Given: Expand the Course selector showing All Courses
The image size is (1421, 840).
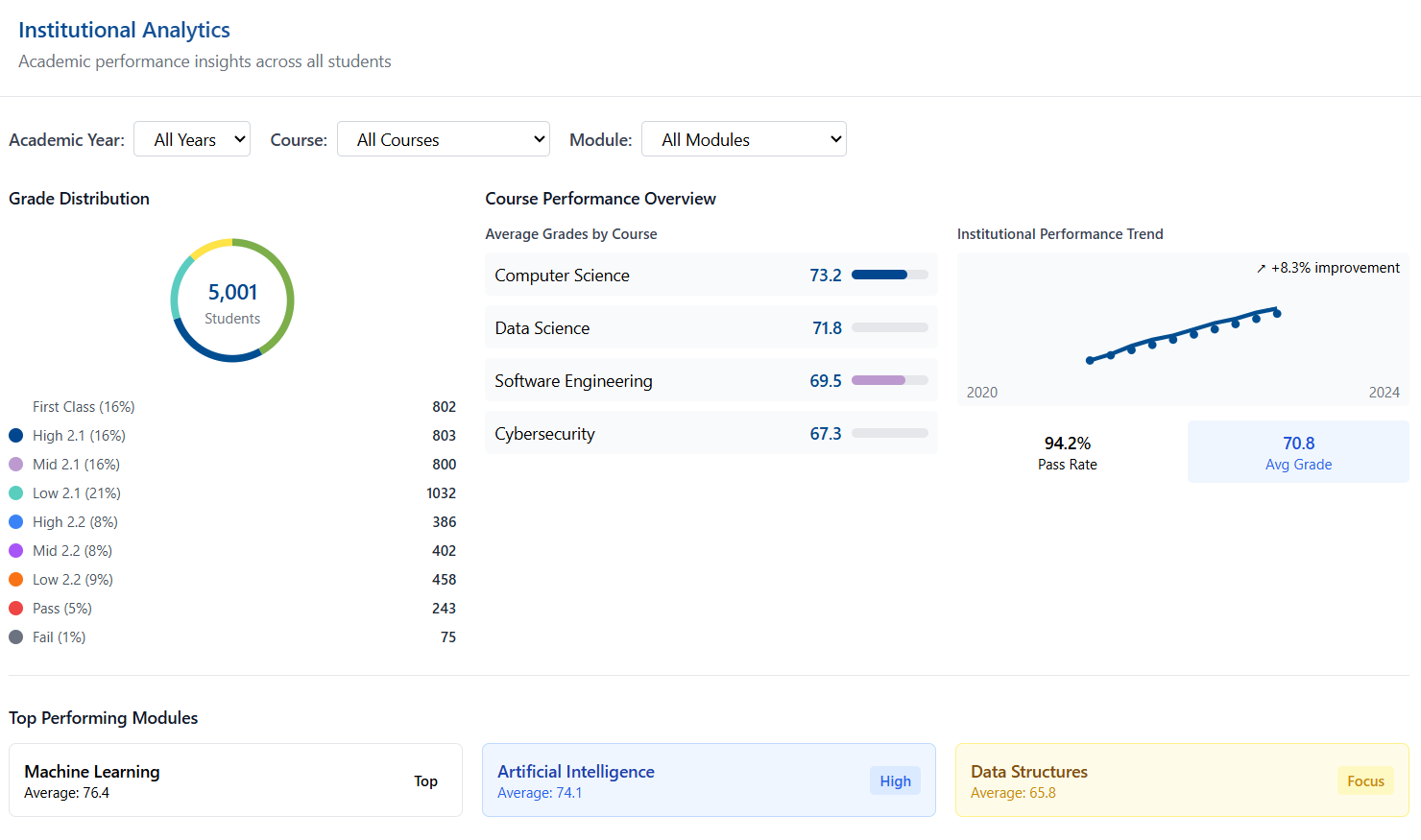Looking at the screenshot, I should click(444, 138).
